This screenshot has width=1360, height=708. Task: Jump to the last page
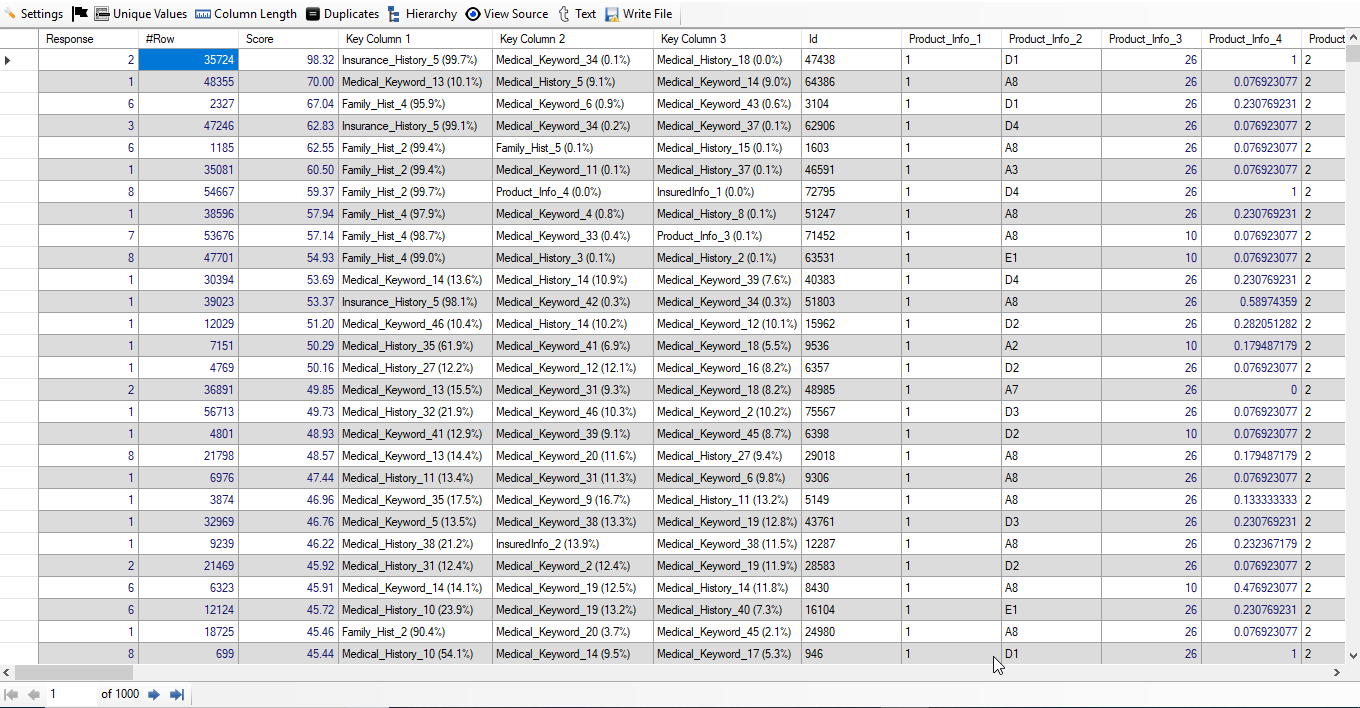(x=177, y=694)
